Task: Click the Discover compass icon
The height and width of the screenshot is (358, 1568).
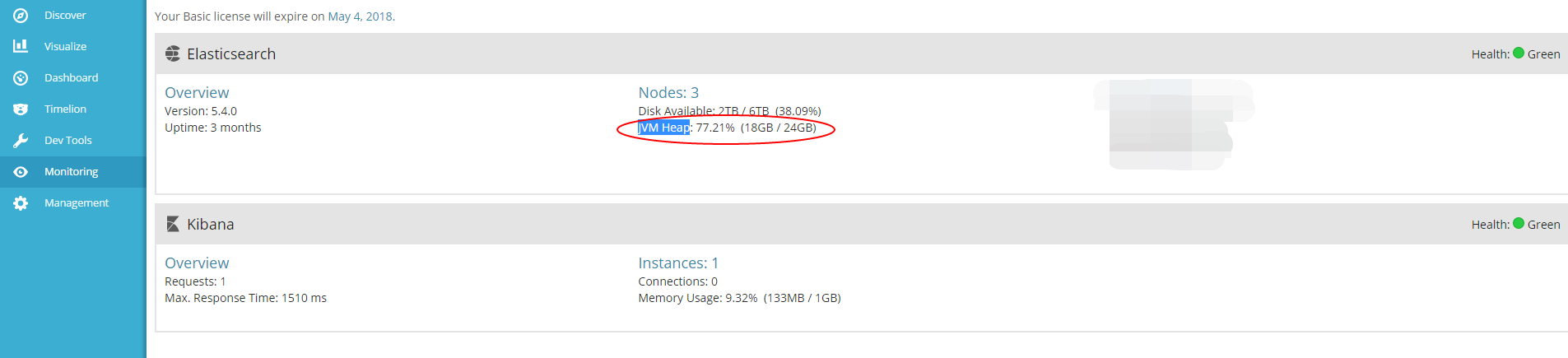Action: click(21, 15)
